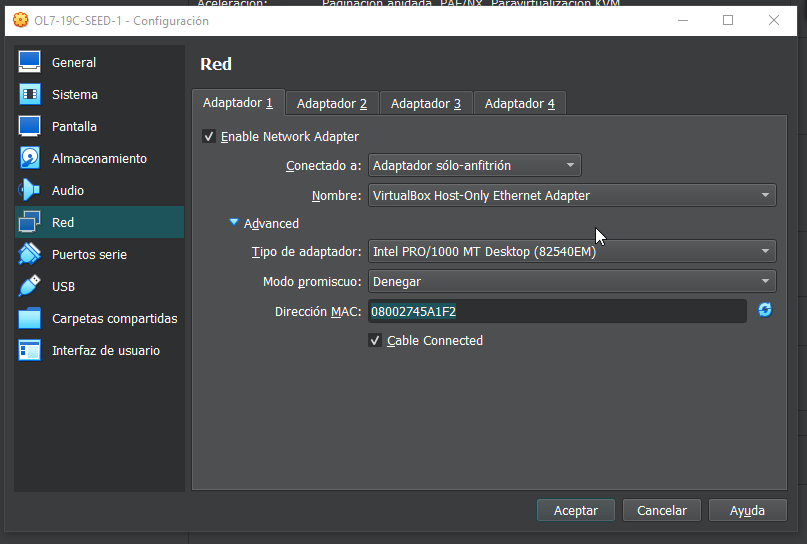The image size is (807, 544).
Task: Collapse the Advanced section
Action: pos(234,224)
